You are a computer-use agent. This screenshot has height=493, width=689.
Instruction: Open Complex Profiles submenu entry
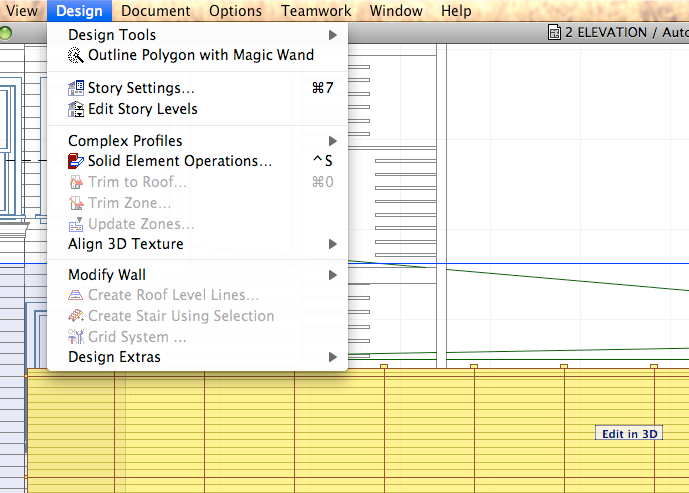[x=197, y=141]
